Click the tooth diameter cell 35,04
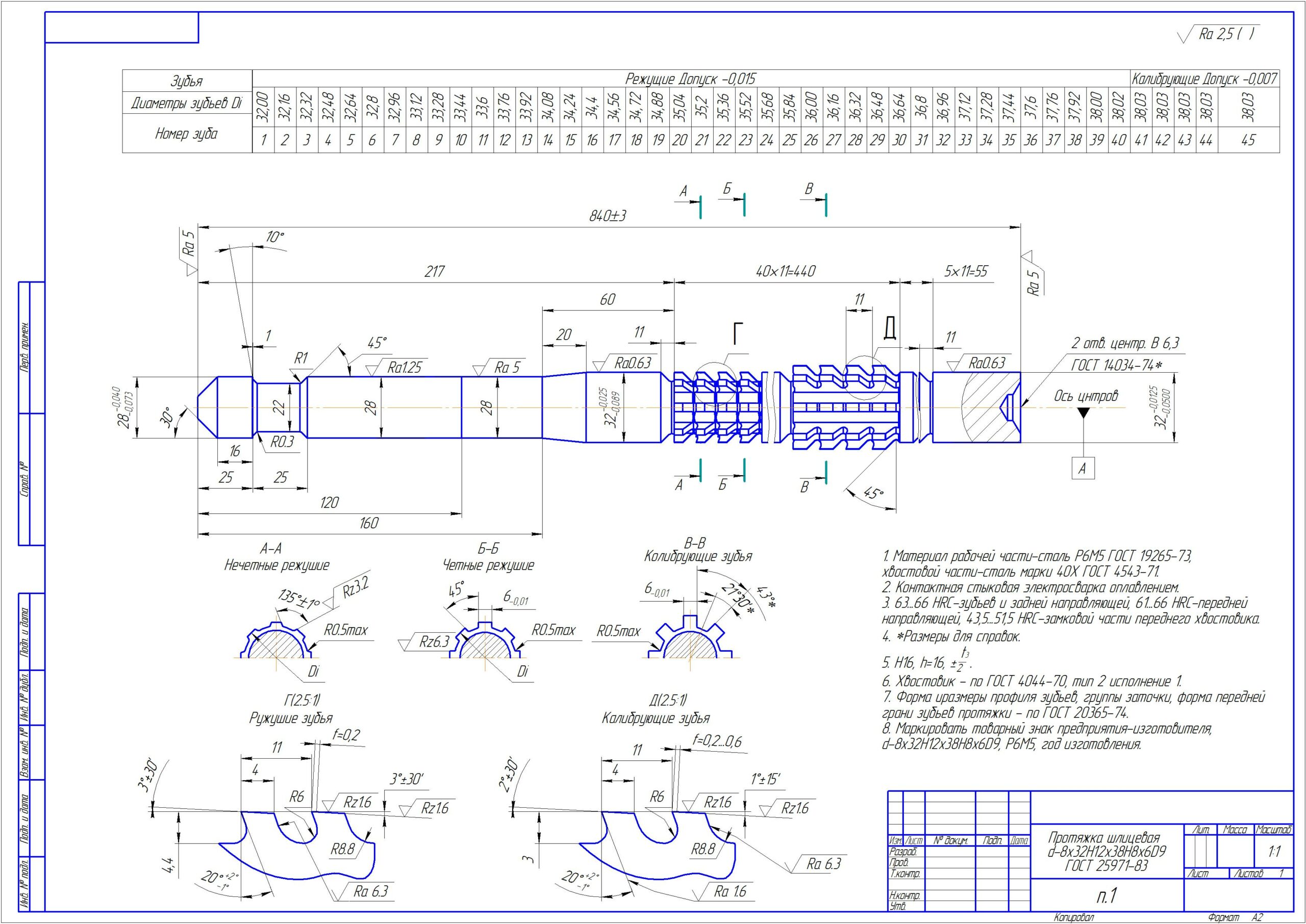1306x924 pixels. pos(680,107)
